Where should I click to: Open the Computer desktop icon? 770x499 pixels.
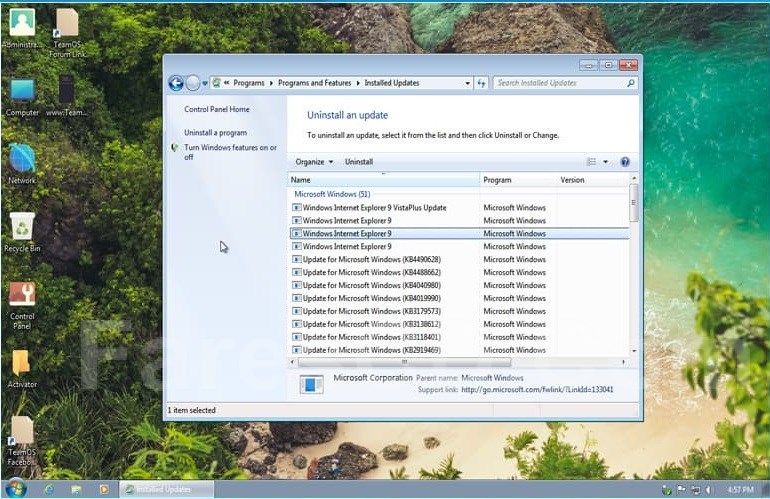(22, 97)
